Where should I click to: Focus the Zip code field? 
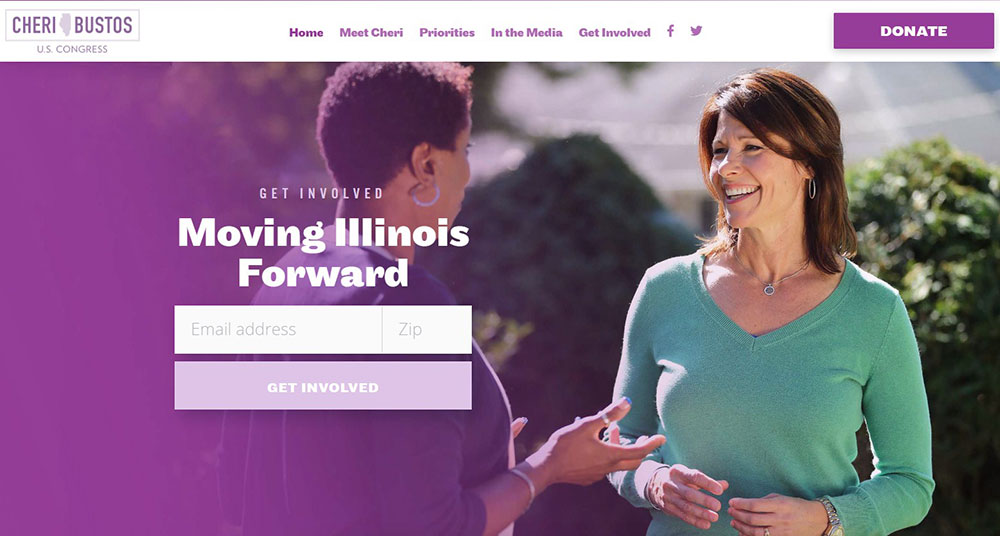(x=427, y=329)
